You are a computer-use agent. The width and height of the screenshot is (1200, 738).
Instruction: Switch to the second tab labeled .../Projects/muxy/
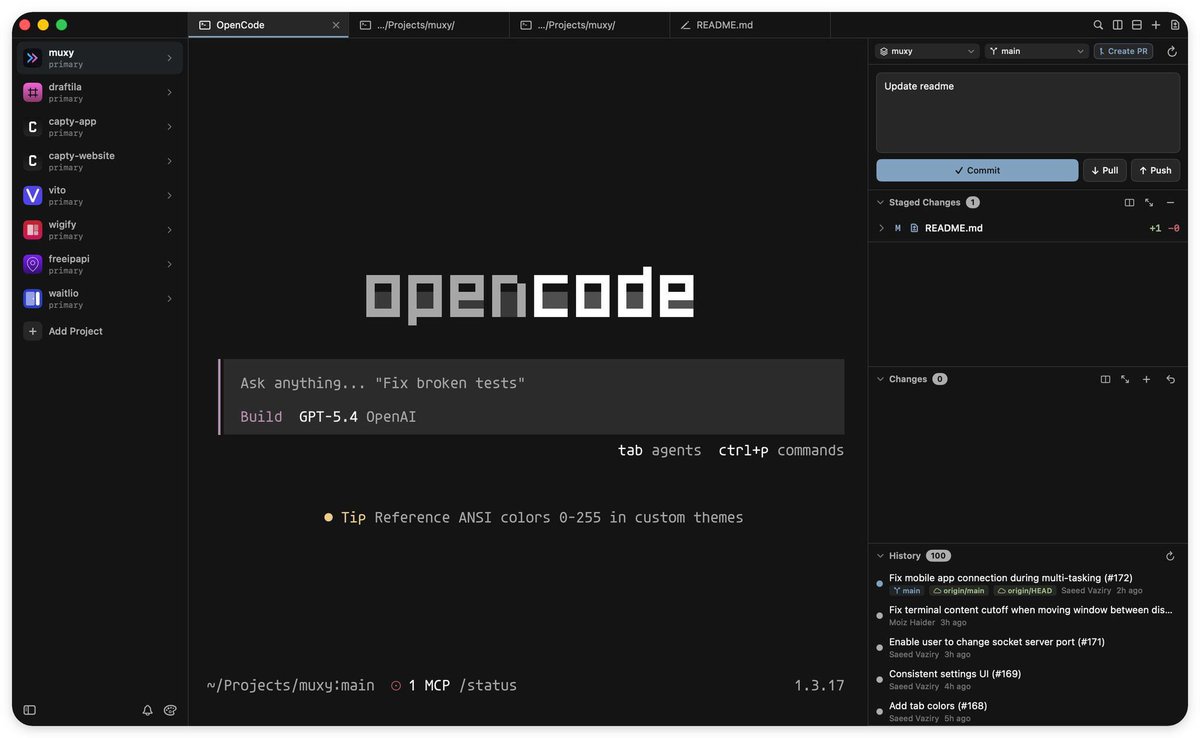(x=429, y=25)
